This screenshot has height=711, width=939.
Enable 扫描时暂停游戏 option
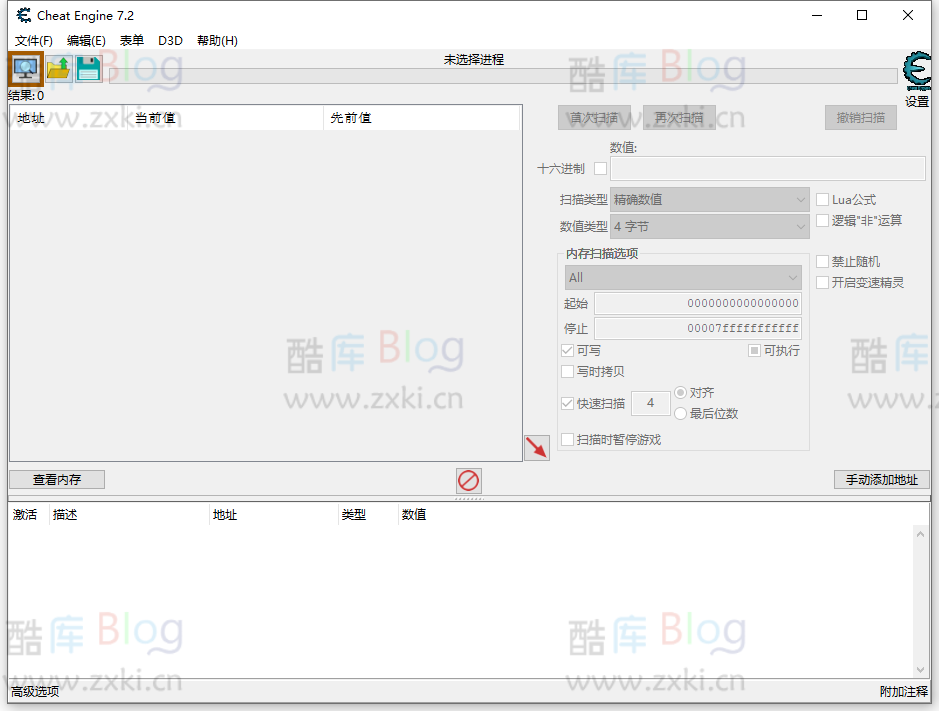pyautogui.click(x=570, y=438)
